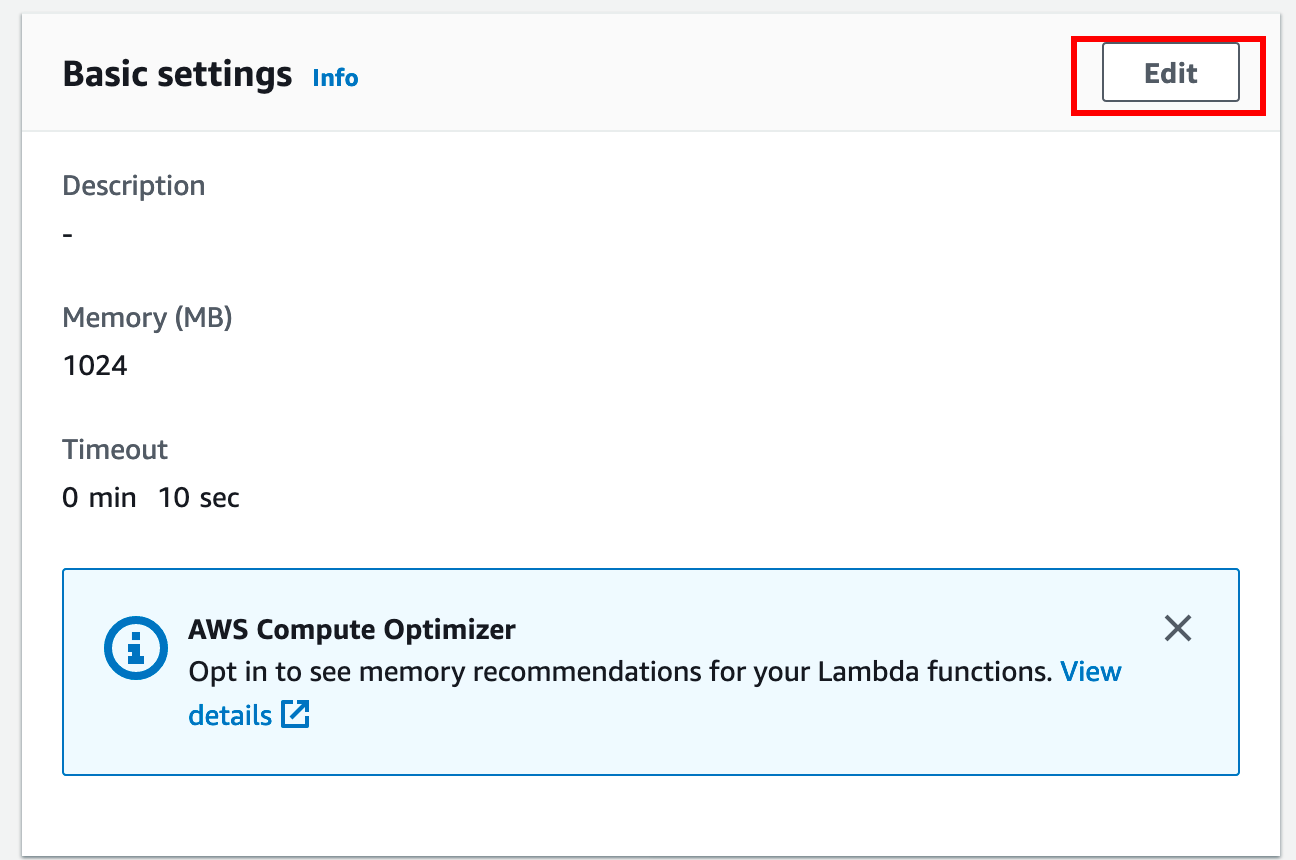The height and width of the screenshot is (860, 1296).
Task: Click the "0 min" timeout value
Action: tap(99, 497)
